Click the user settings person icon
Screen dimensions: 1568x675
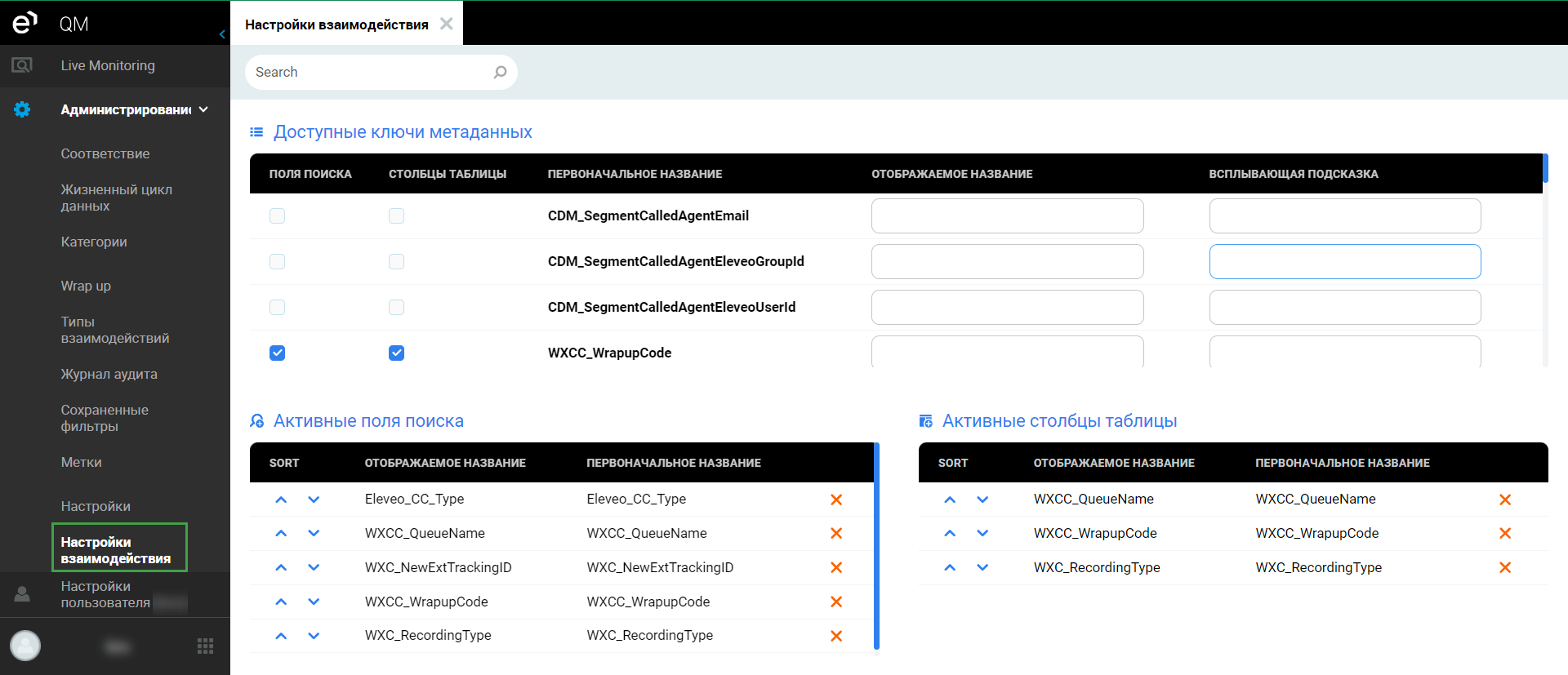coord(22,594)
